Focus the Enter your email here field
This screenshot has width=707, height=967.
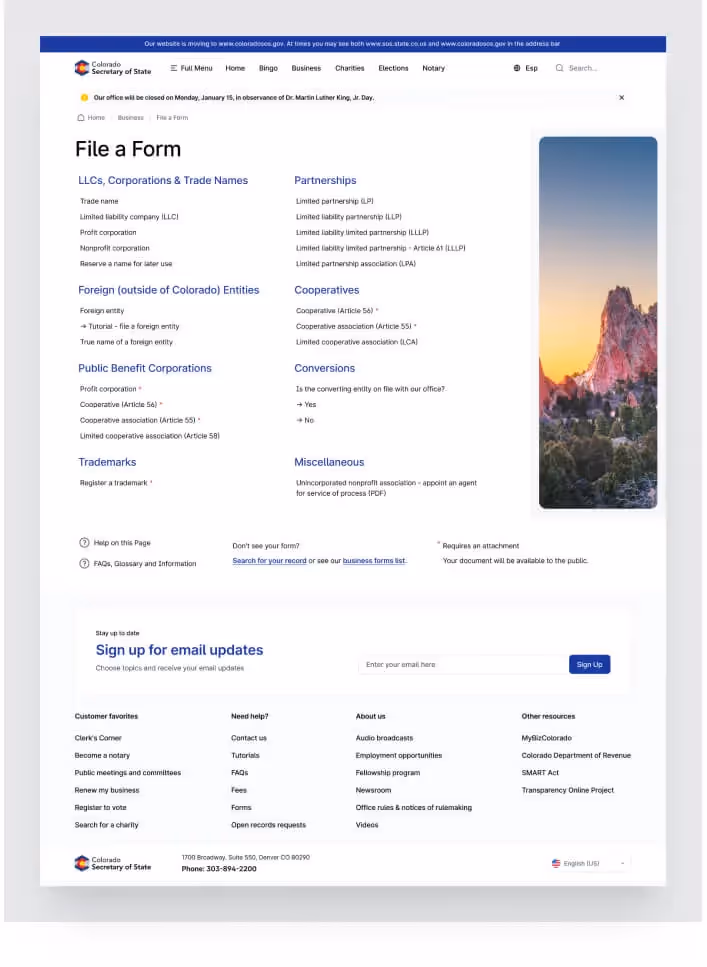point(463,665)
